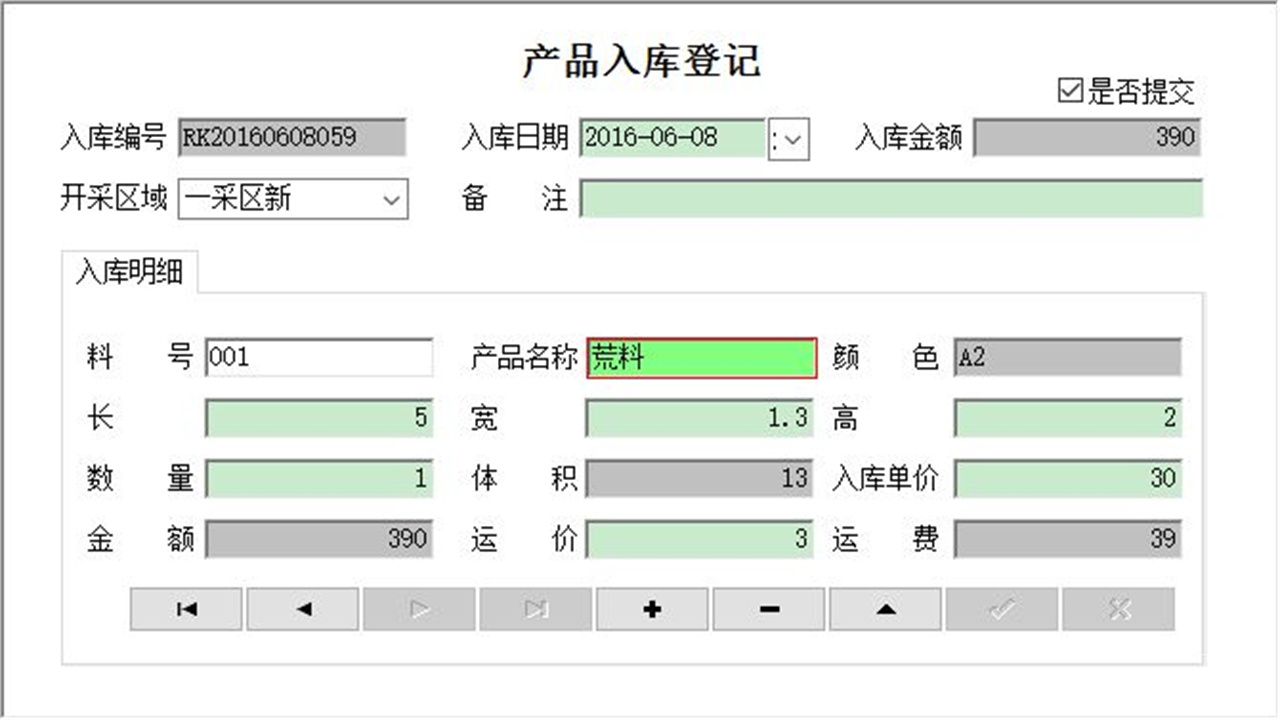Click the 长 length field showing 5
Viewport: 1280px width, 720px height.
coord(318,418)
